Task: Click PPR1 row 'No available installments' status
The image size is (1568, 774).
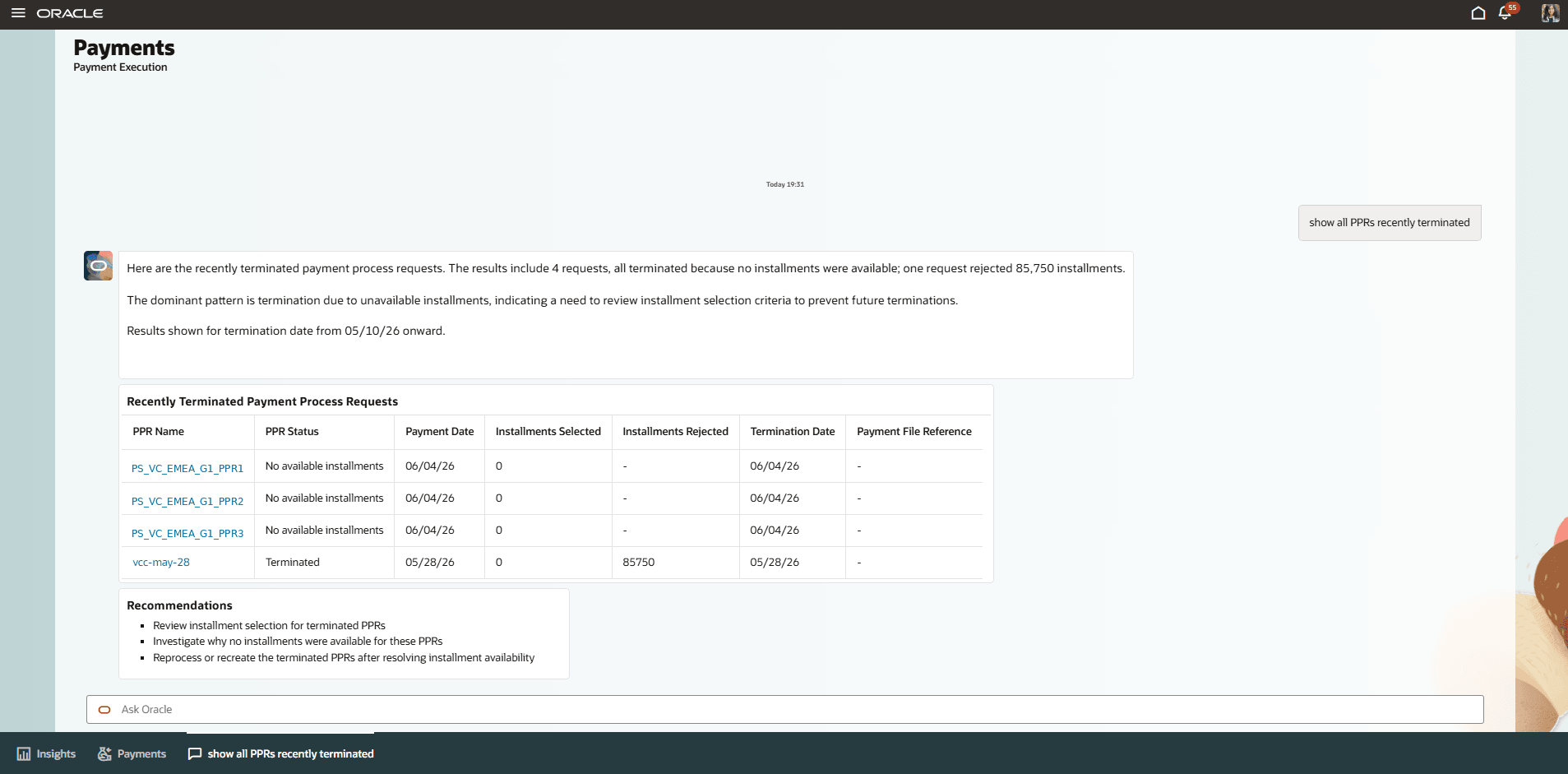Action: (x=325, y=466)
